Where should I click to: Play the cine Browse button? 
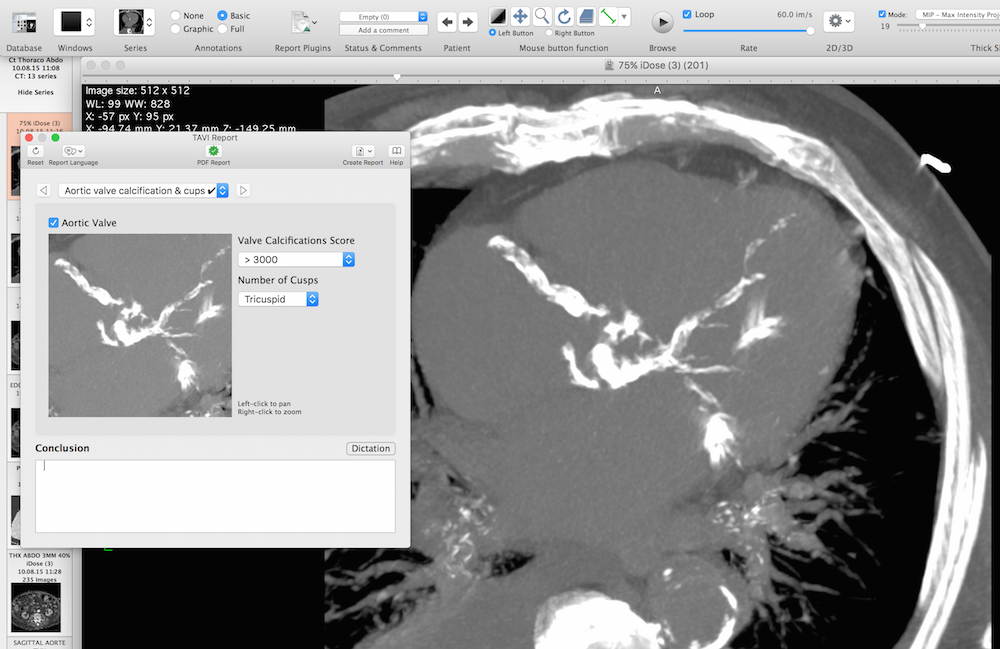tap(663, 22)
